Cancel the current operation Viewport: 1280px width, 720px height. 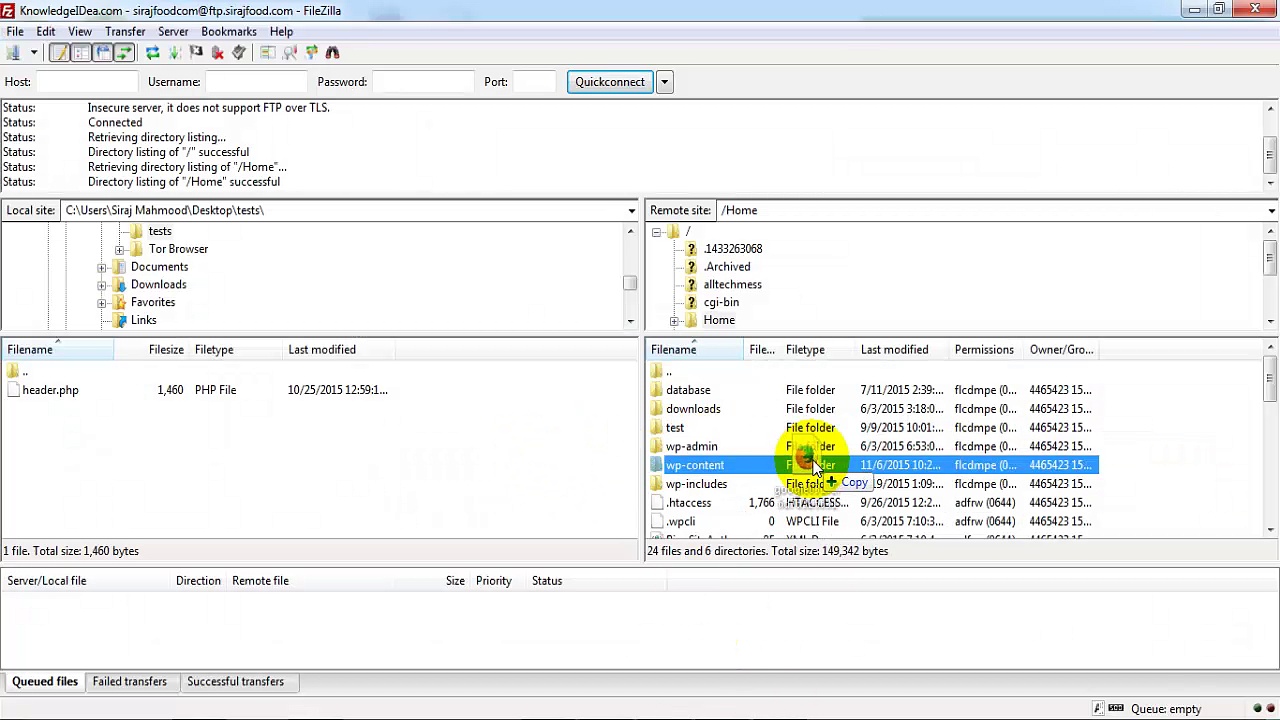196,52
